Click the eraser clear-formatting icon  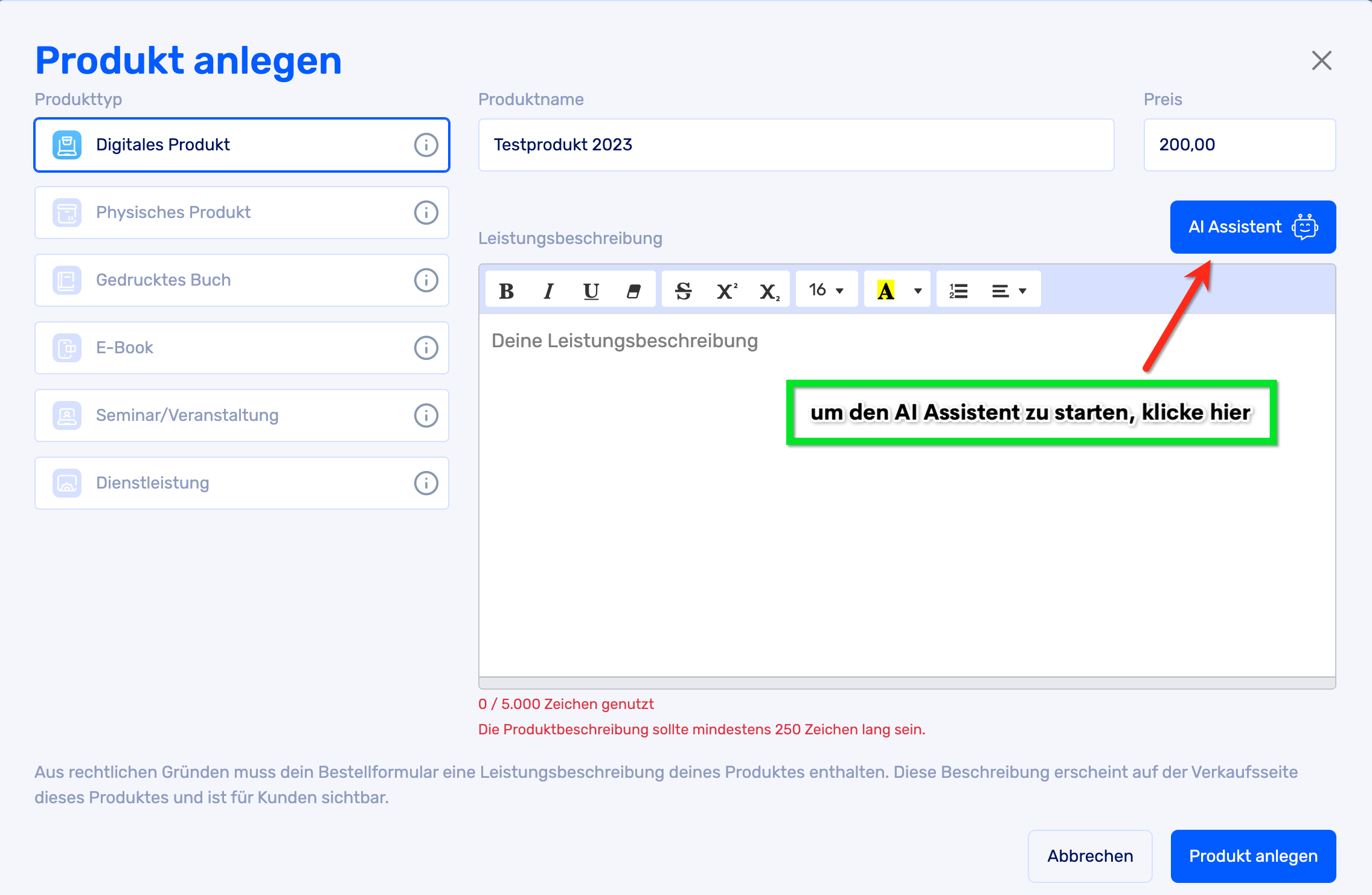pos(633,291)
